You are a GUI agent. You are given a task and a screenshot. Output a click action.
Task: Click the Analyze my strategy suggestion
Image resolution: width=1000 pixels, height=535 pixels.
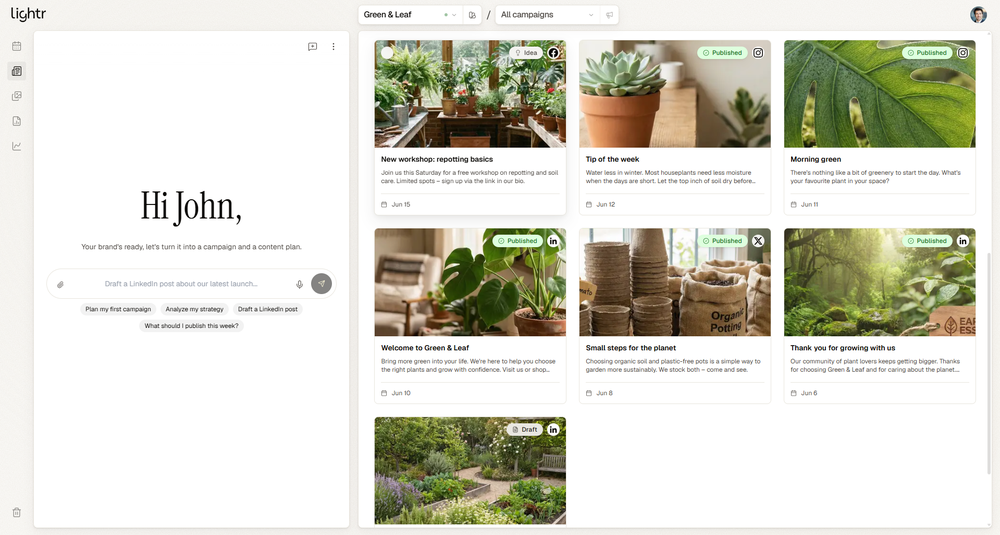pyautogui.click(x=195, y=309)
